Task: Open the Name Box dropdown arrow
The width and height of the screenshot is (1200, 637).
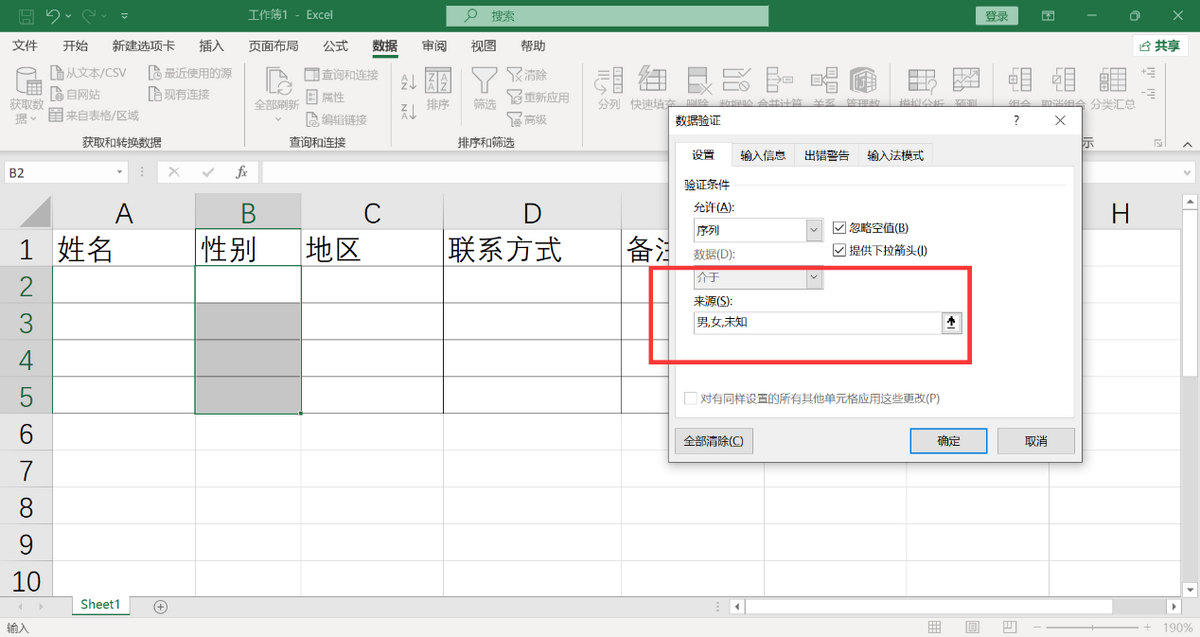Action: point(120,172)
